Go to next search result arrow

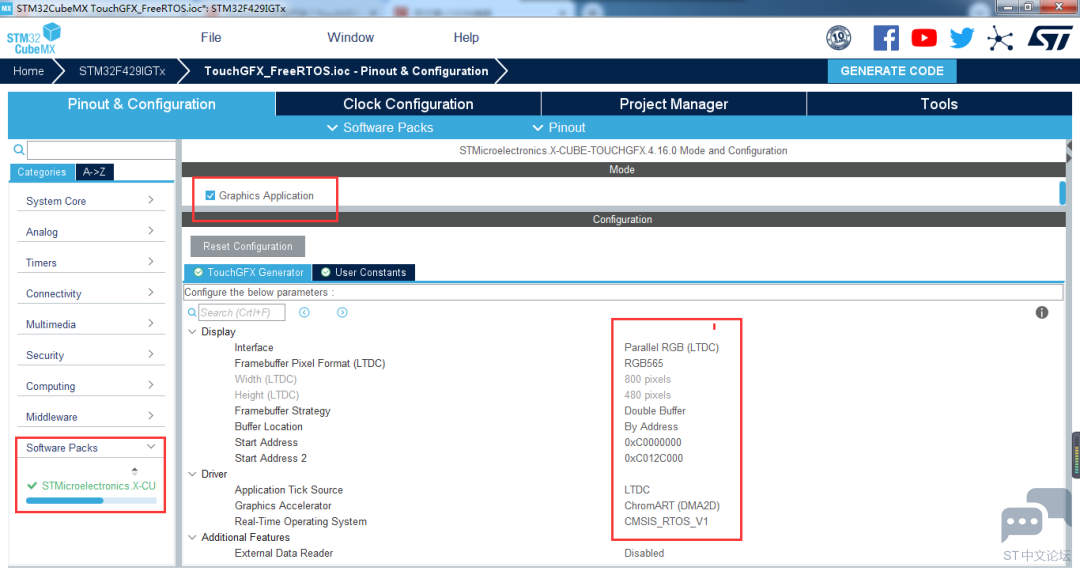342,313
